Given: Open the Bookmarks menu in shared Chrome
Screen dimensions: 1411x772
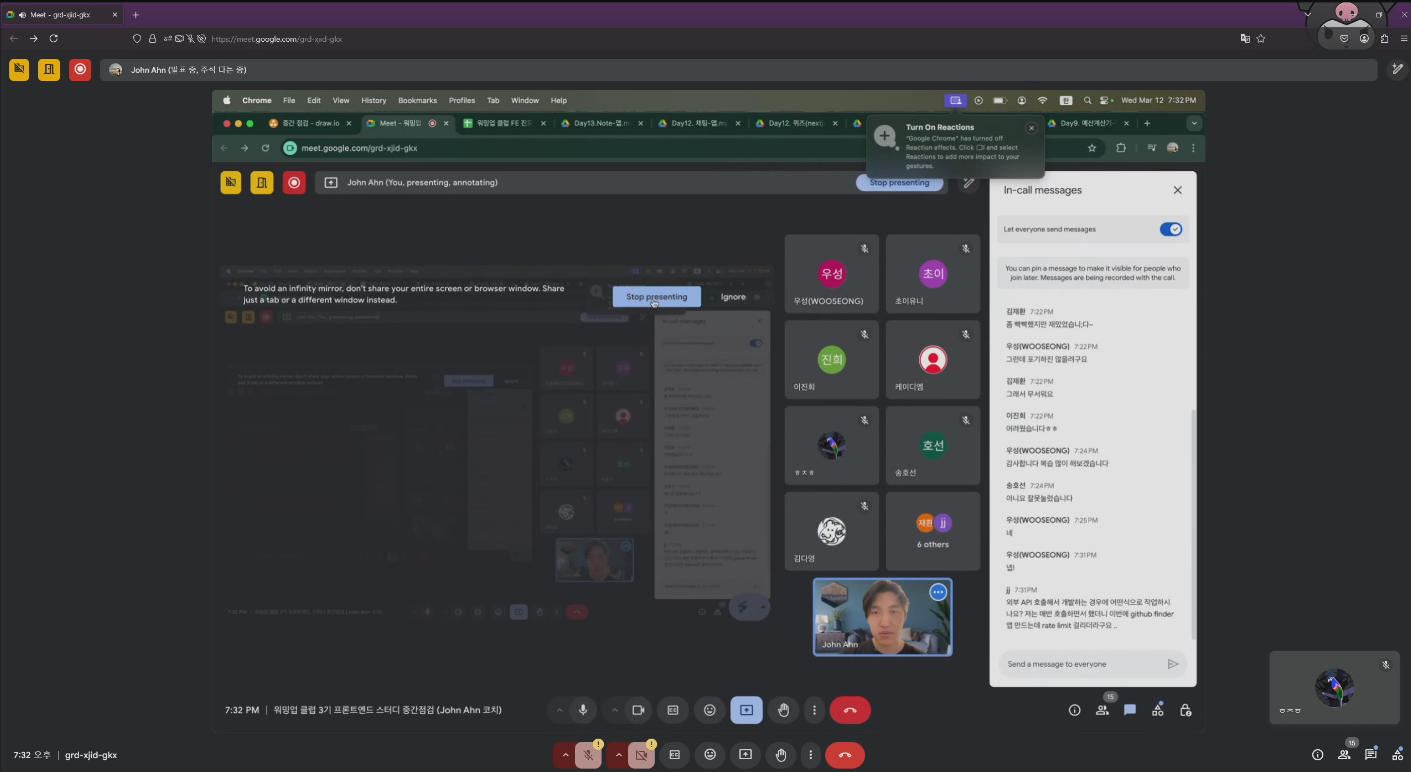Looking at the screenshot, I should pos(417,100).
